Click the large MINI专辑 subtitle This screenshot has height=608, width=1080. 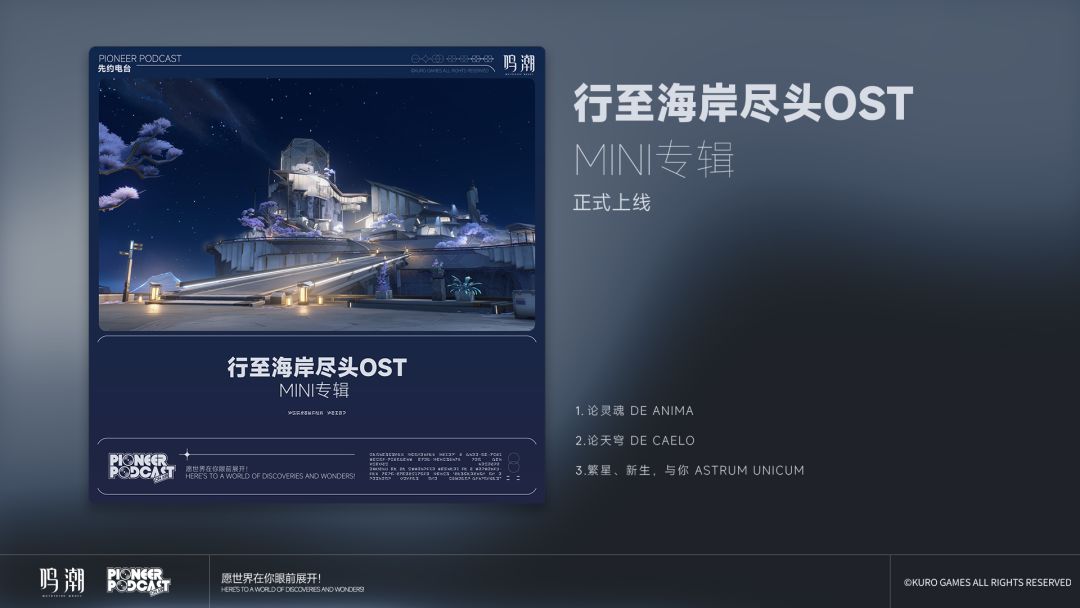point(654,160)
